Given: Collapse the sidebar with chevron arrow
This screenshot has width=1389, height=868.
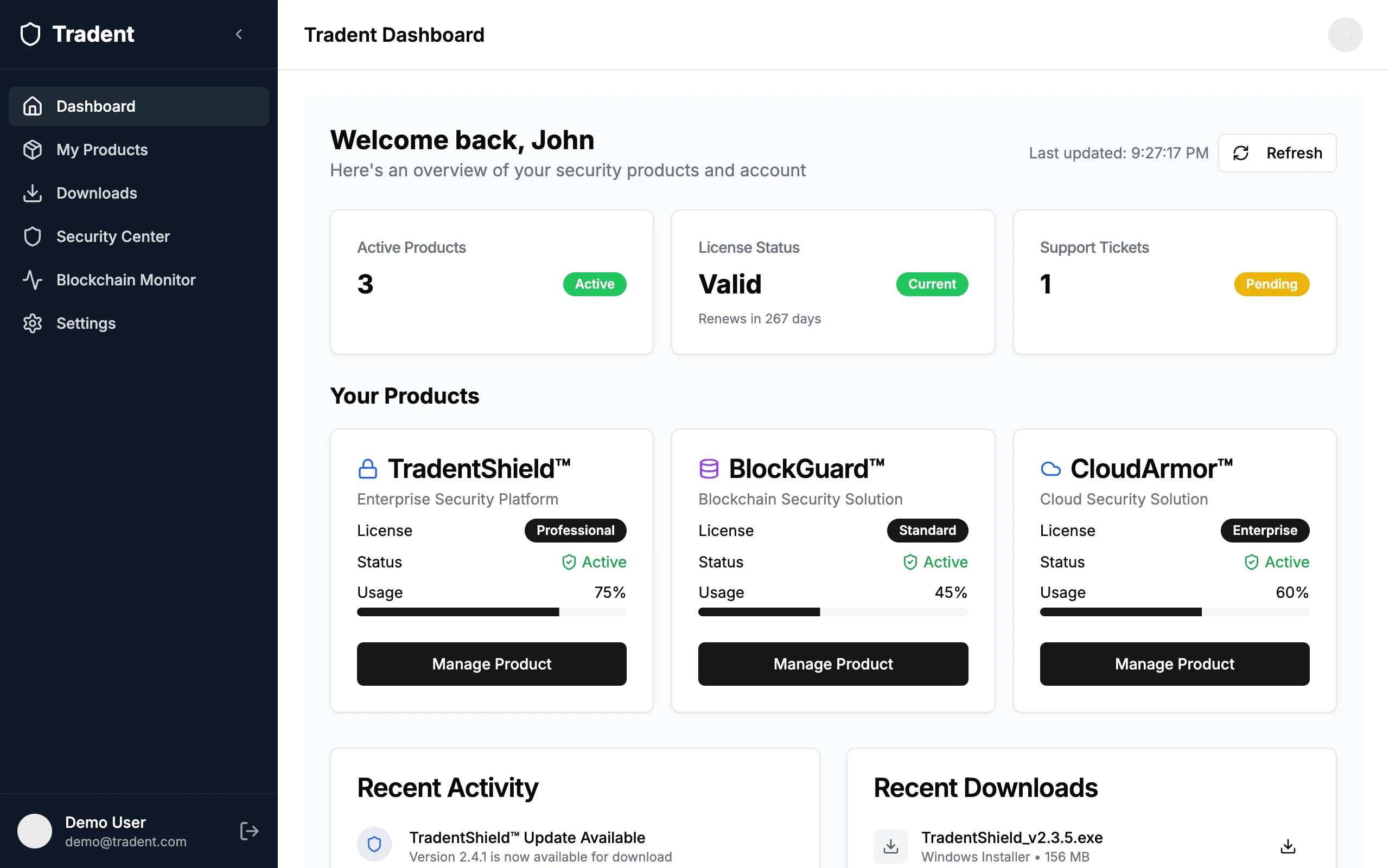Looking at the screenshot, I should pos(239,34).
